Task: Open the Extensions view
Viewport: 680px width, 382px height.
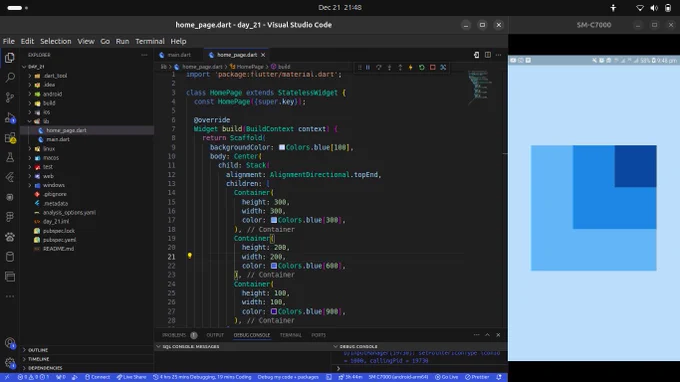Action: click(x=10, y=137)
